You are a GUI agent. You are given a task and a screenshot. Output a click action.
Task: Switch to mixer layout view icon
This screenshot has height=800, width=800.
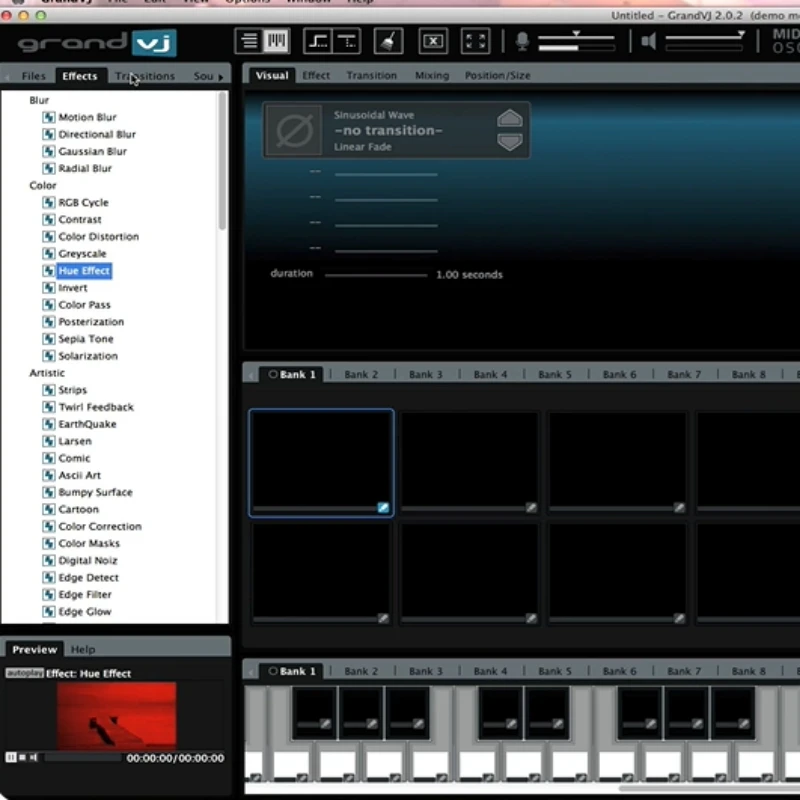point(250,41)
